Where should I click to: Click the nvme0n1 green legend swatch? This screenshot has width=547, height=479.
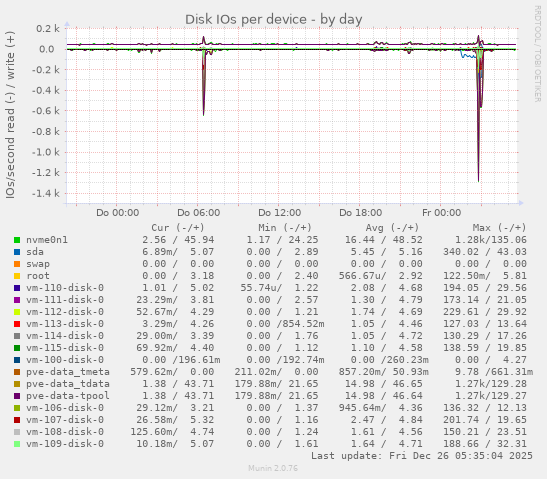click(x=17, y=240)
